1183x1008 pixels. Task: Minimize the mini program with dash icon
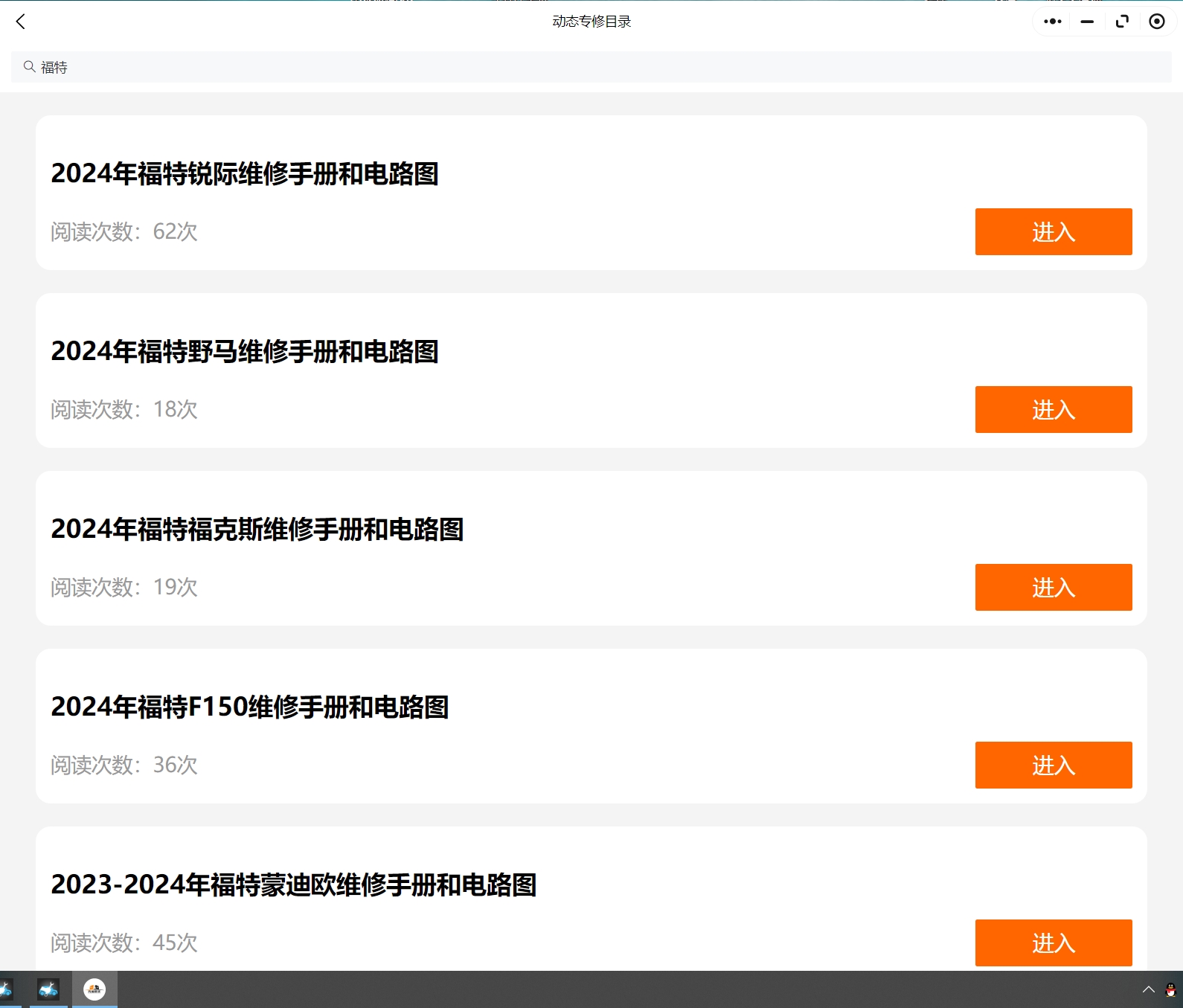(x=1087, y=22)
